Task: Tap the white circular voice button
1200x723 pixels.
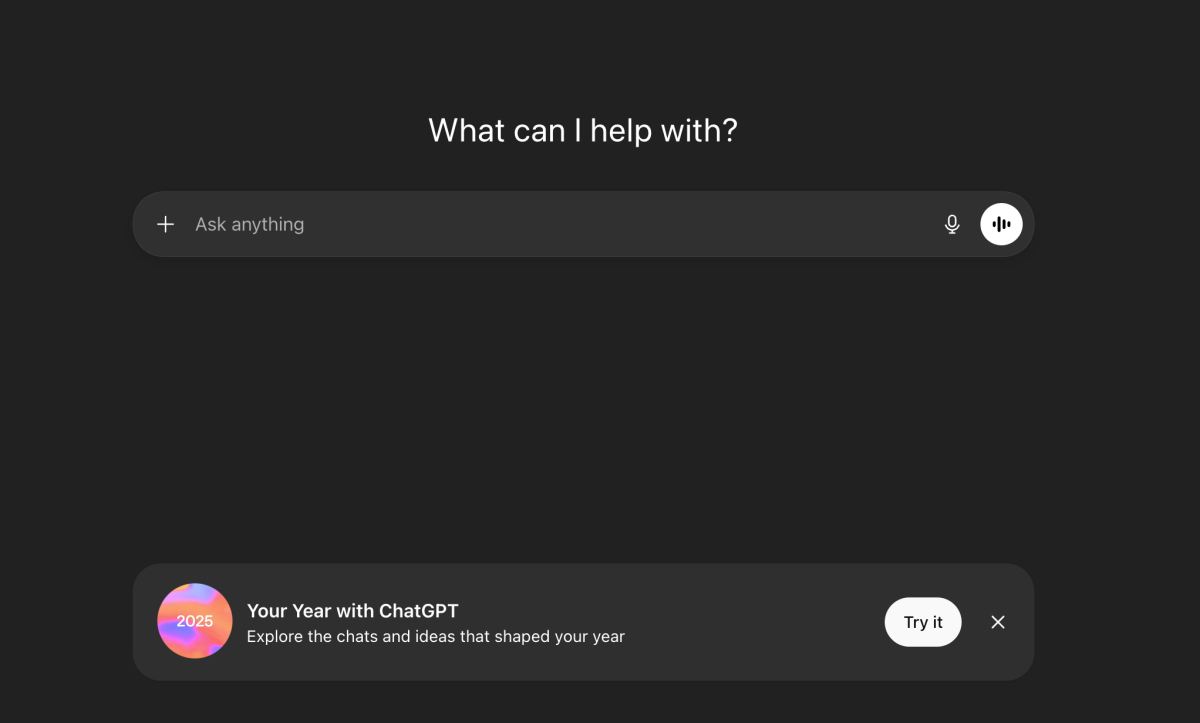Action: tap(1001, 224)
